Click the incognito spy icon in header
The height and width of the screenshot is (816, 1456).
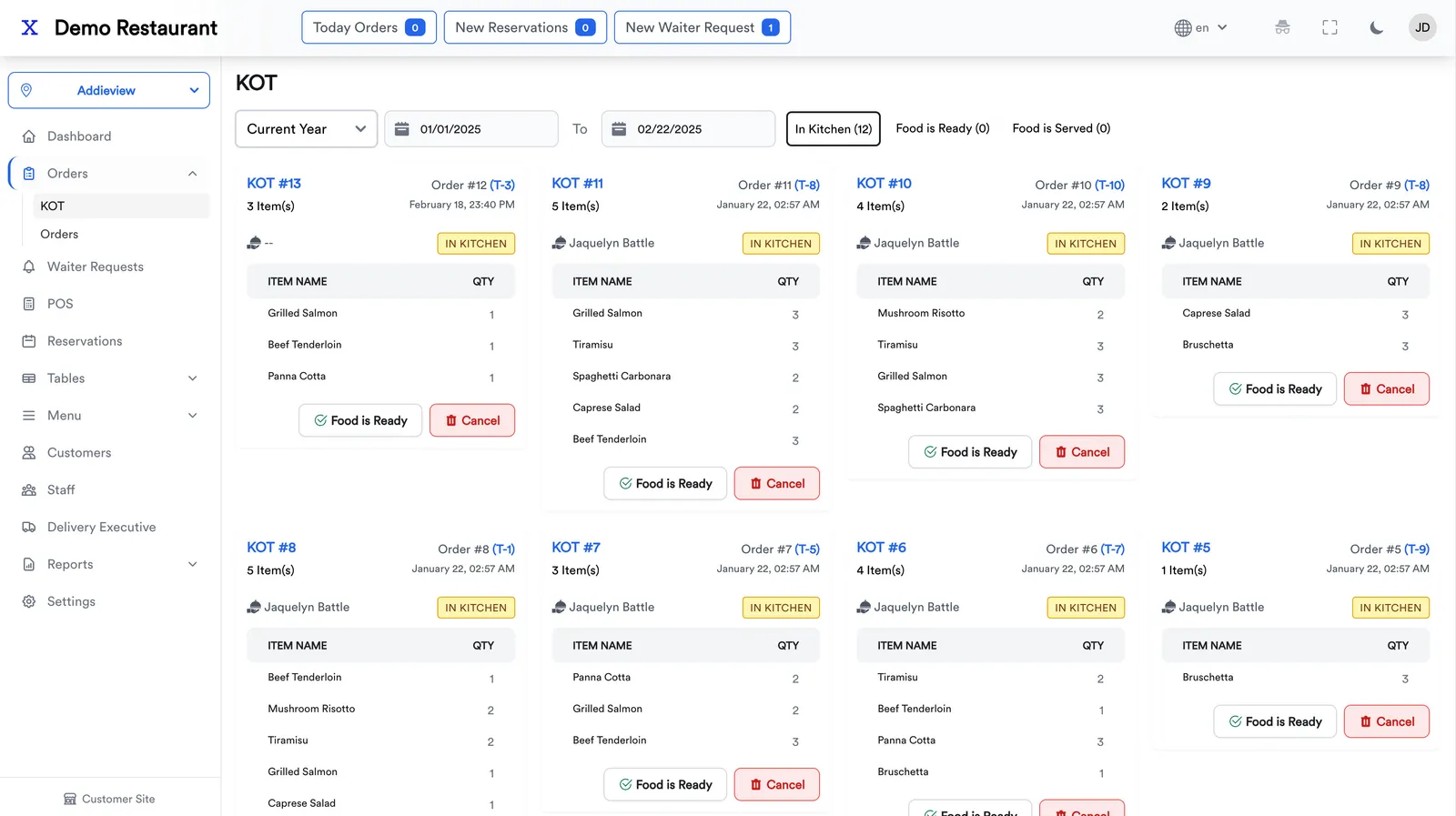click(1282, 27)
